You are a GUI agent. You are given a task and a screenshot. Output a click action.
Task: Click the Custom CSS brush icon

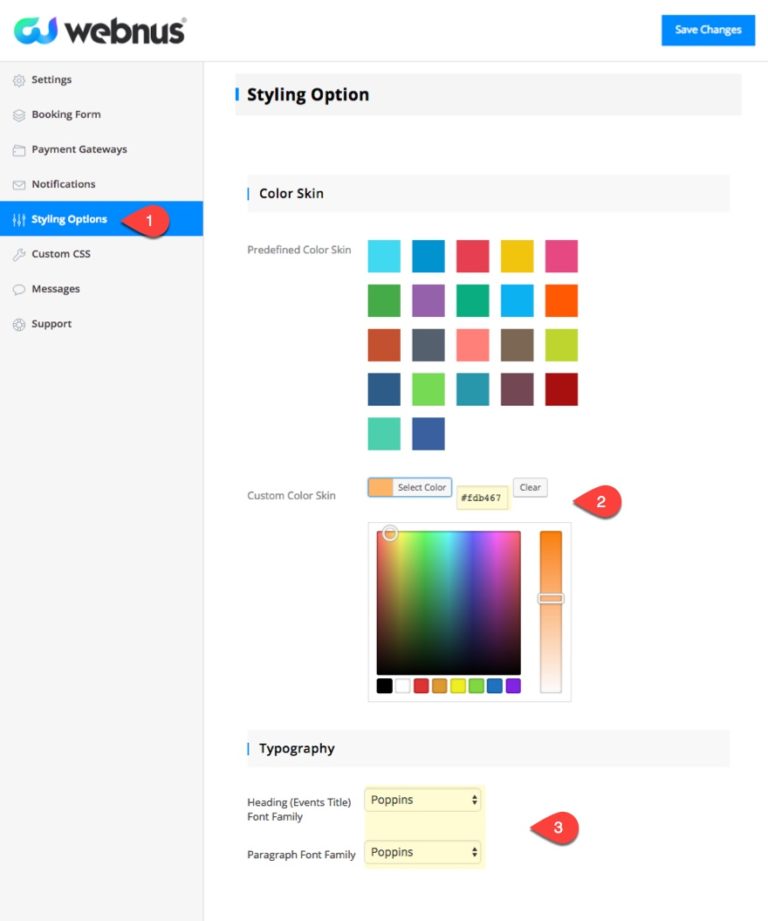pos(19,254)
